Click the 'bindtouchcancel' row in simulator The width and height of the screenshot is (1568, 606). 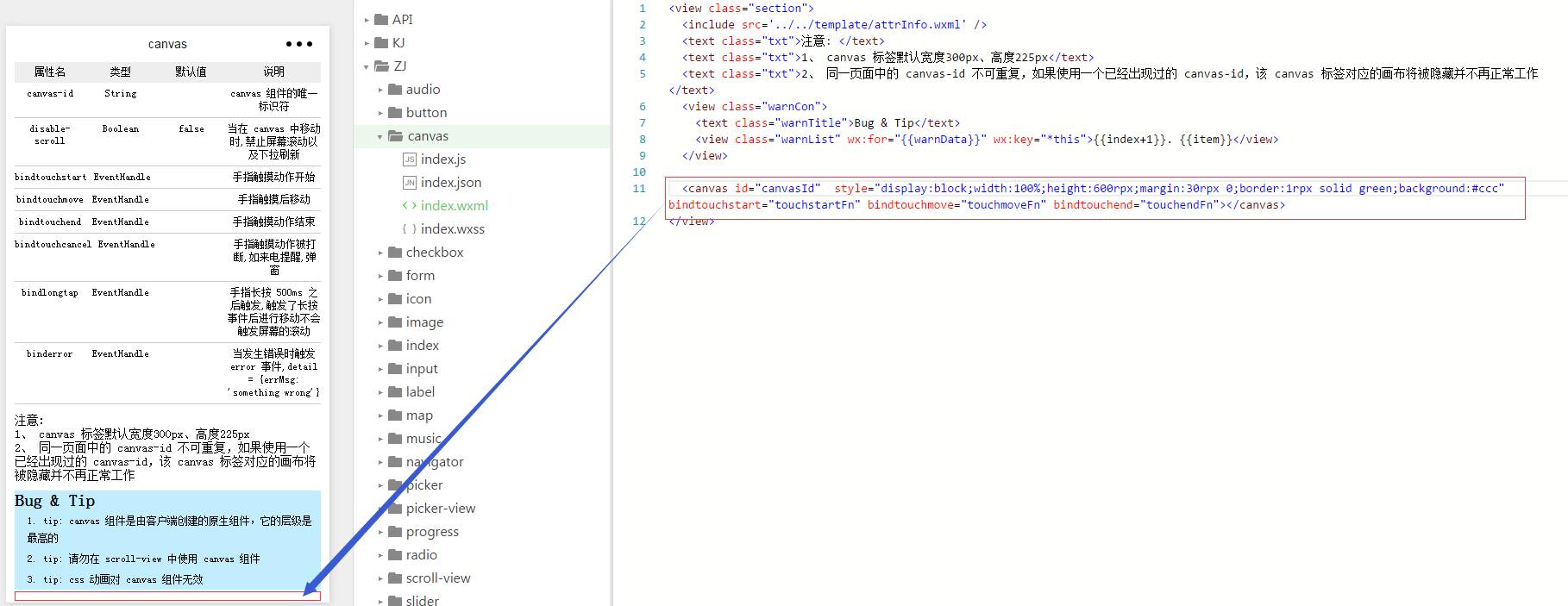pos(167,257)
